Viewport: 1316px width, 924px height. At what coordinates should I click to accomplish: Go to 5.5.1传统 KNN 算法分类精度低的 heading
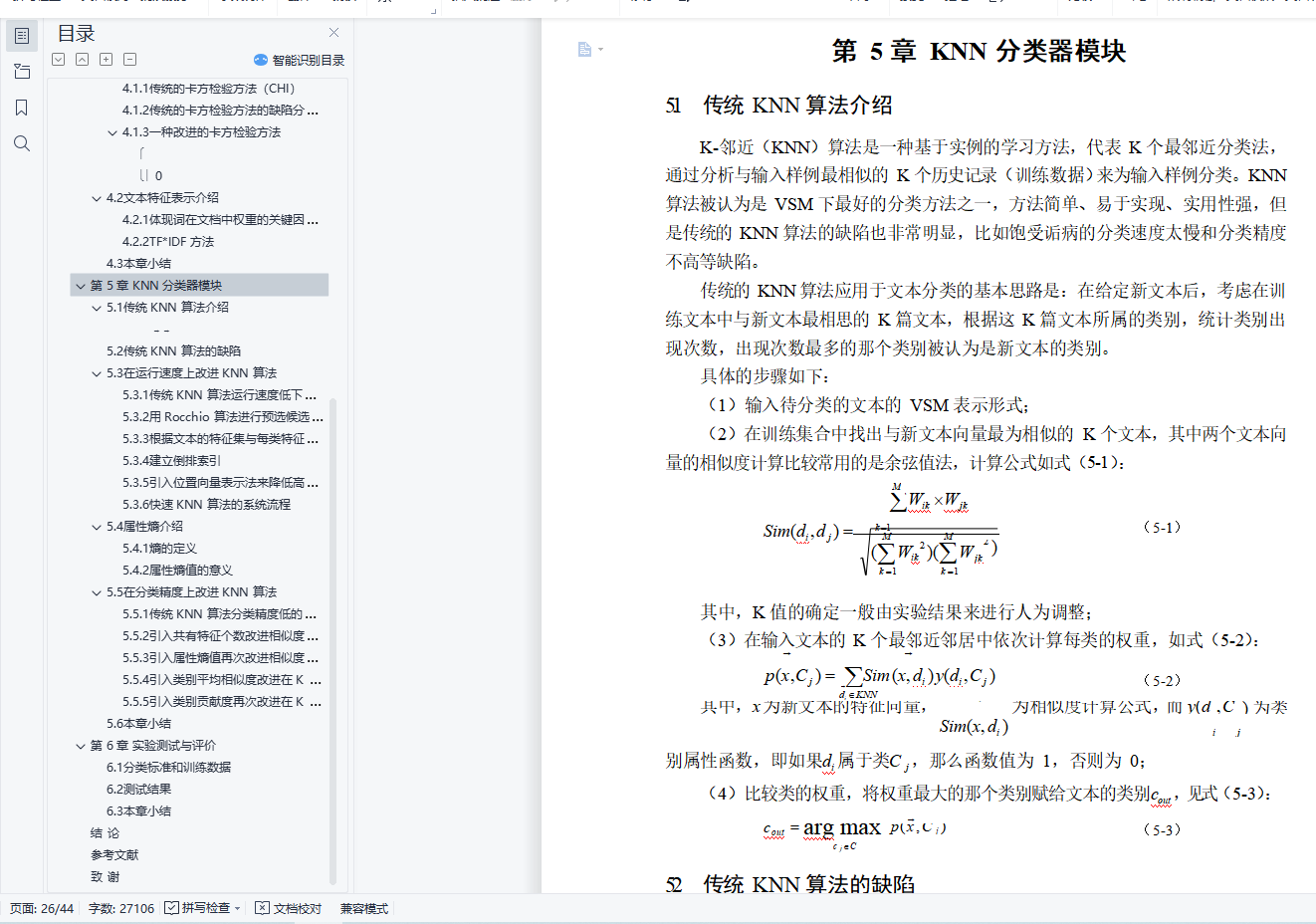[220, 614]
